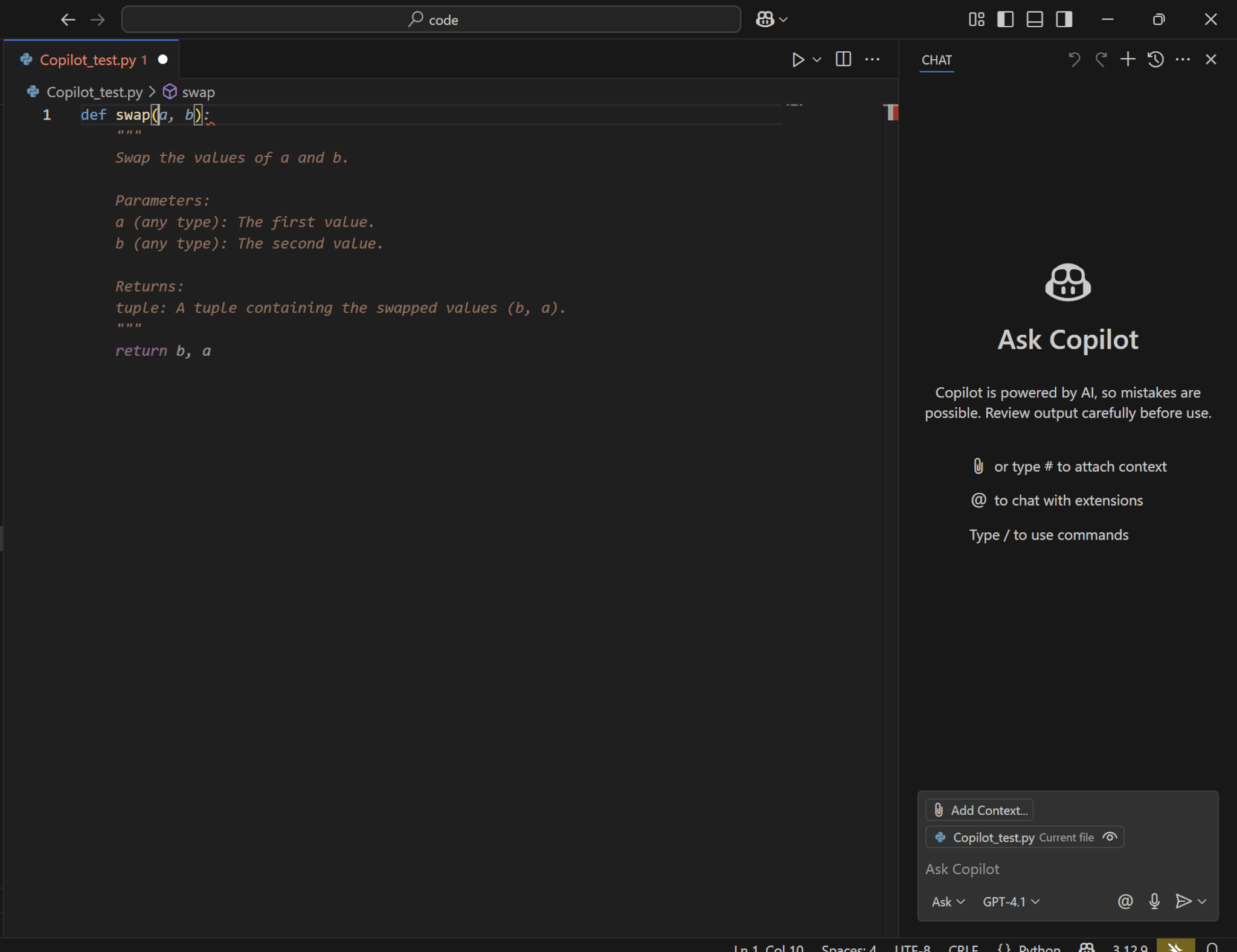Viewport: 1237px width, 952px height.
Task: Go back with the left arrow
Action: tap(68, 20)
